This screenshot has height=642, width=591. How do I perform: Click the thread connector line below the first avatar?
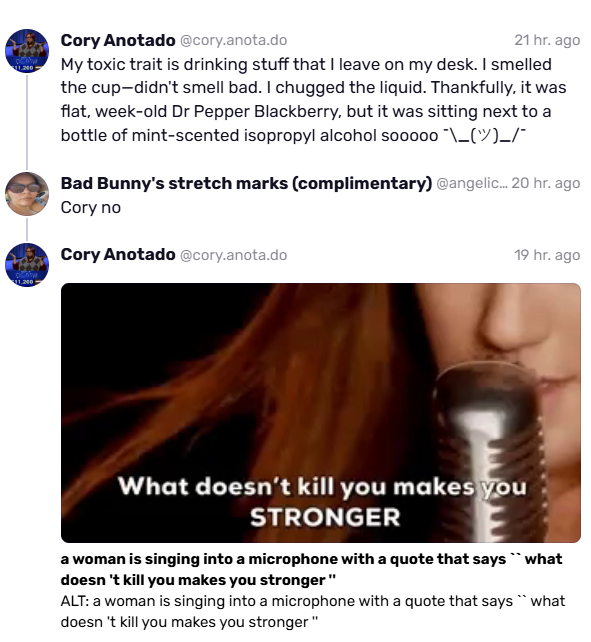pyautogui.click(x=27, y=122)
